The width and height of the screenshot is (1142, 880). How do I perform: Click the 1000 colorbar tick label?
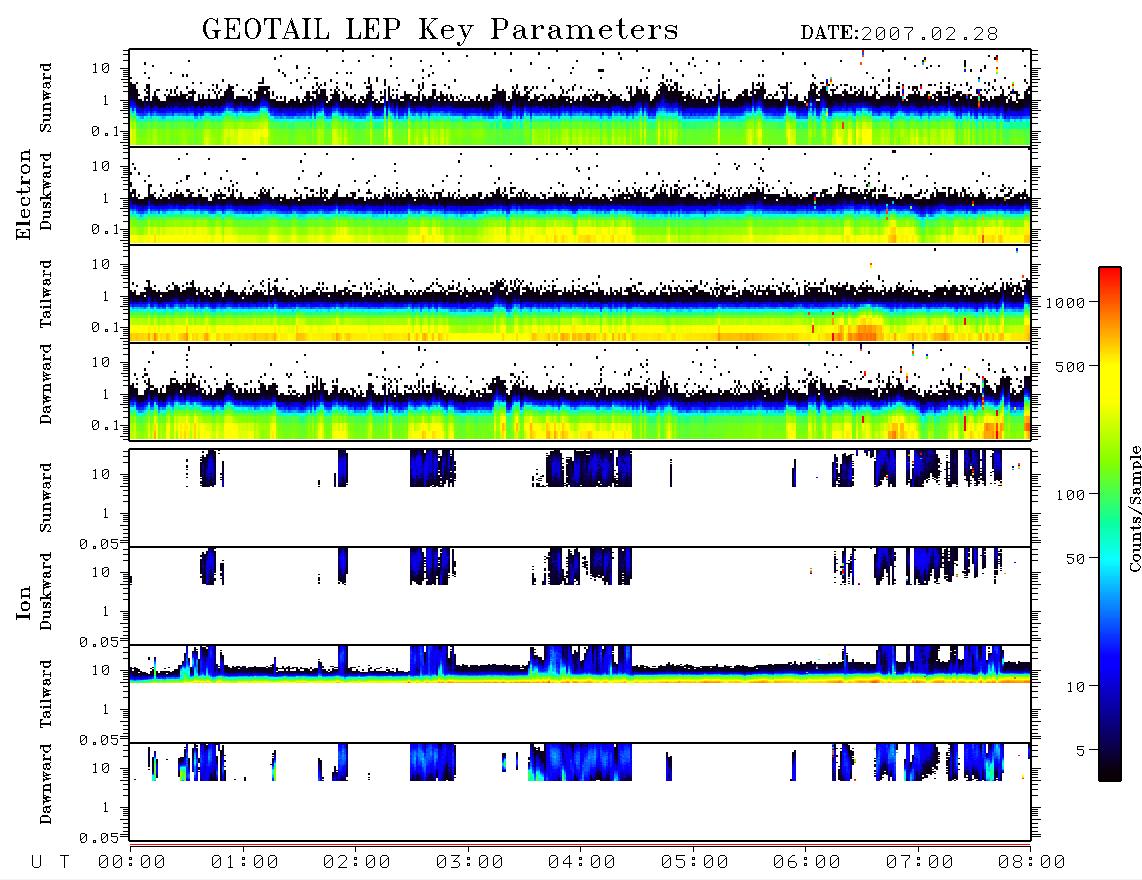(x=1066, y=303)
